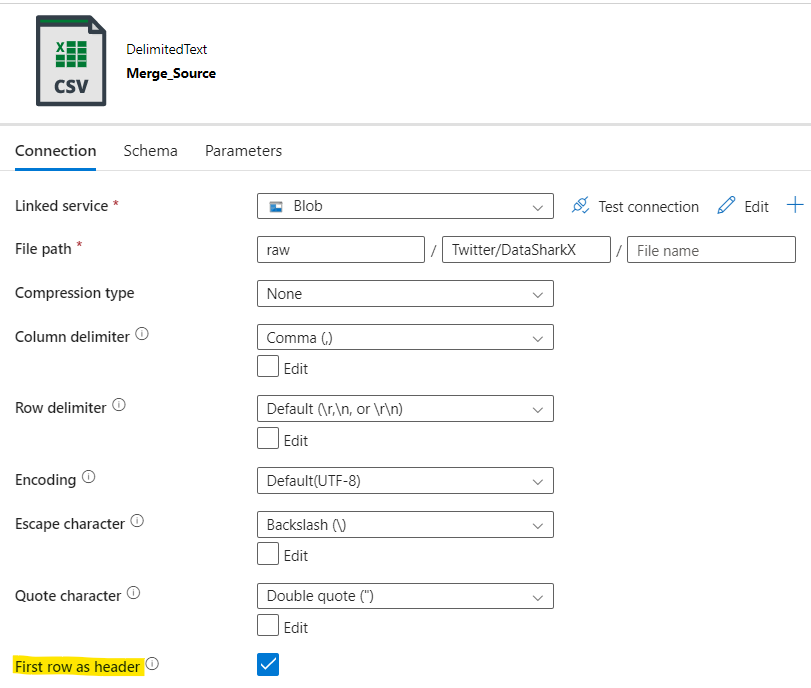Show the Quote character info tooltip icon
This screenshot has width=811, height=688.
pos(133,593)
